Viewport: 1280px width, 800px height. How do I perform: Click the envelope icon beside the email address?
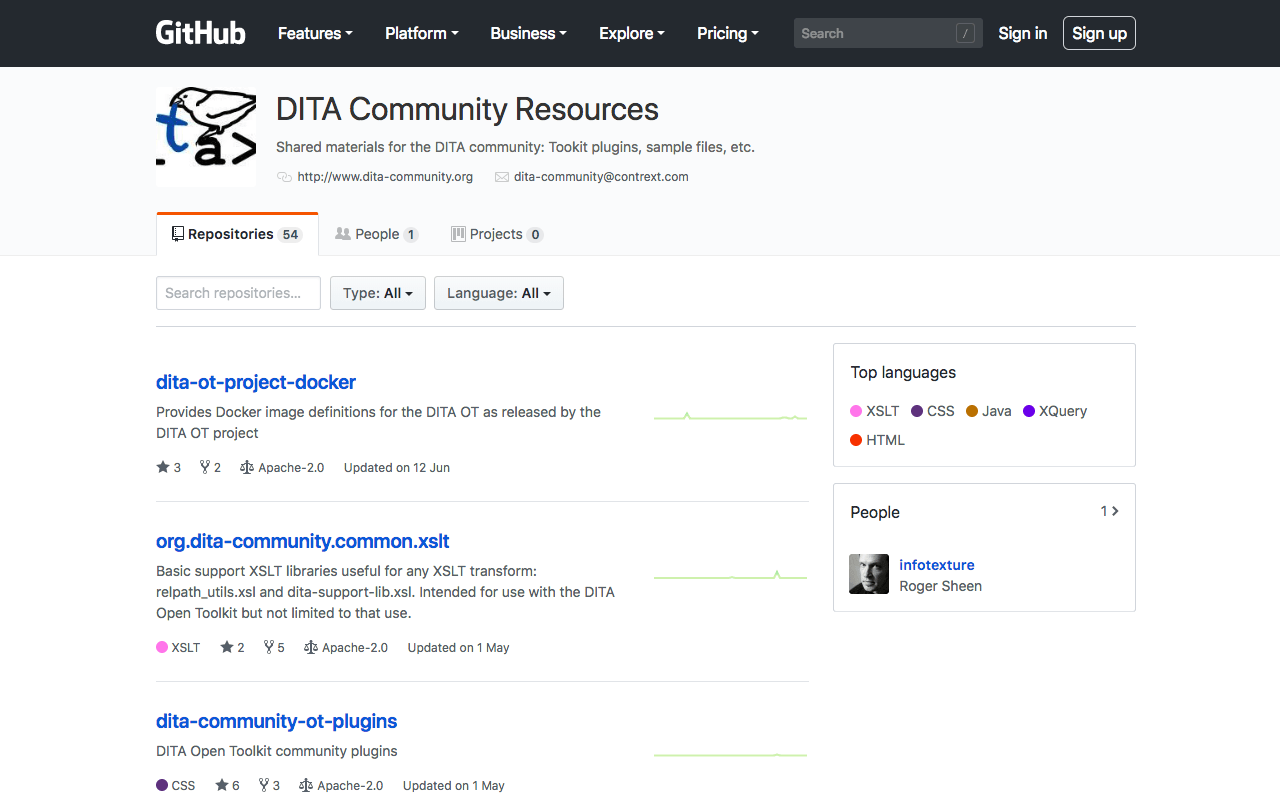(502, 177)
